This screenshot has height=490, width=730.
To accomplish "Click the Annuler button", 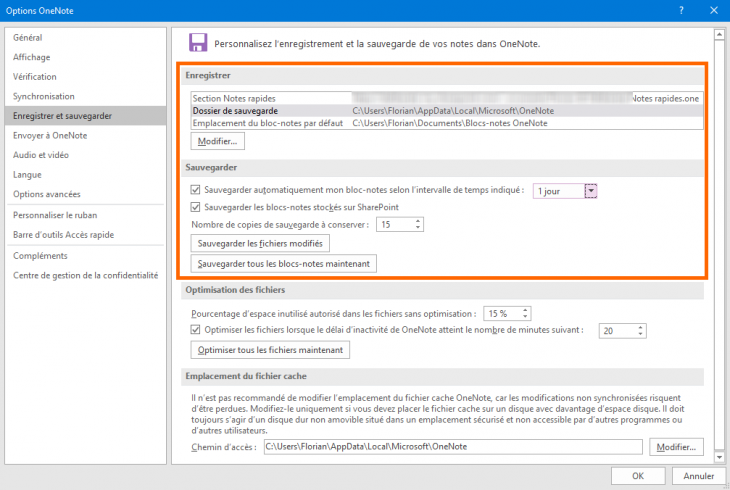I will coord(698,476).
